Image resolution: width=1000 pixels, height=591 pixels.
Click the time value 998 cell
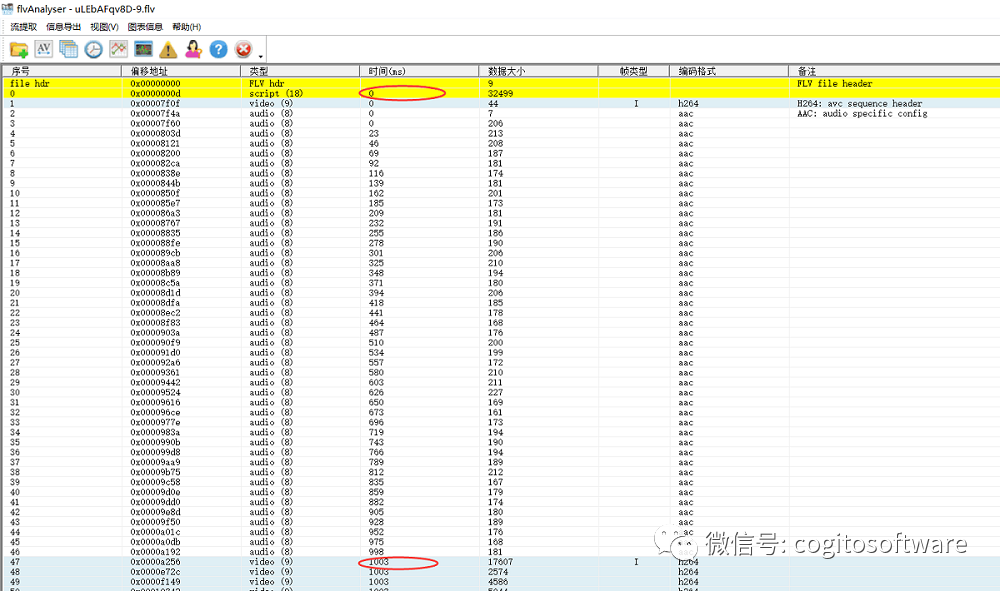376,552
